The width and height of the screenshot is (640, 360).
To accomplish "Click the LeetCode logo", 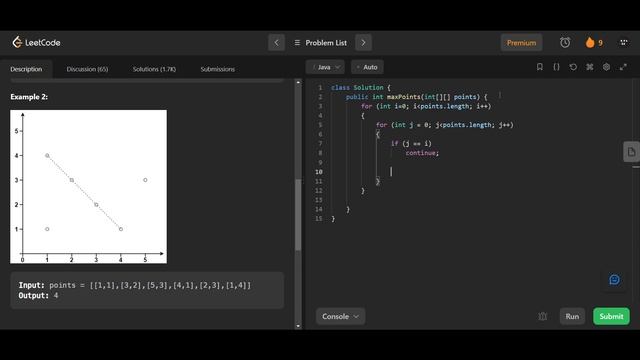I will click(x=36, y=42).
